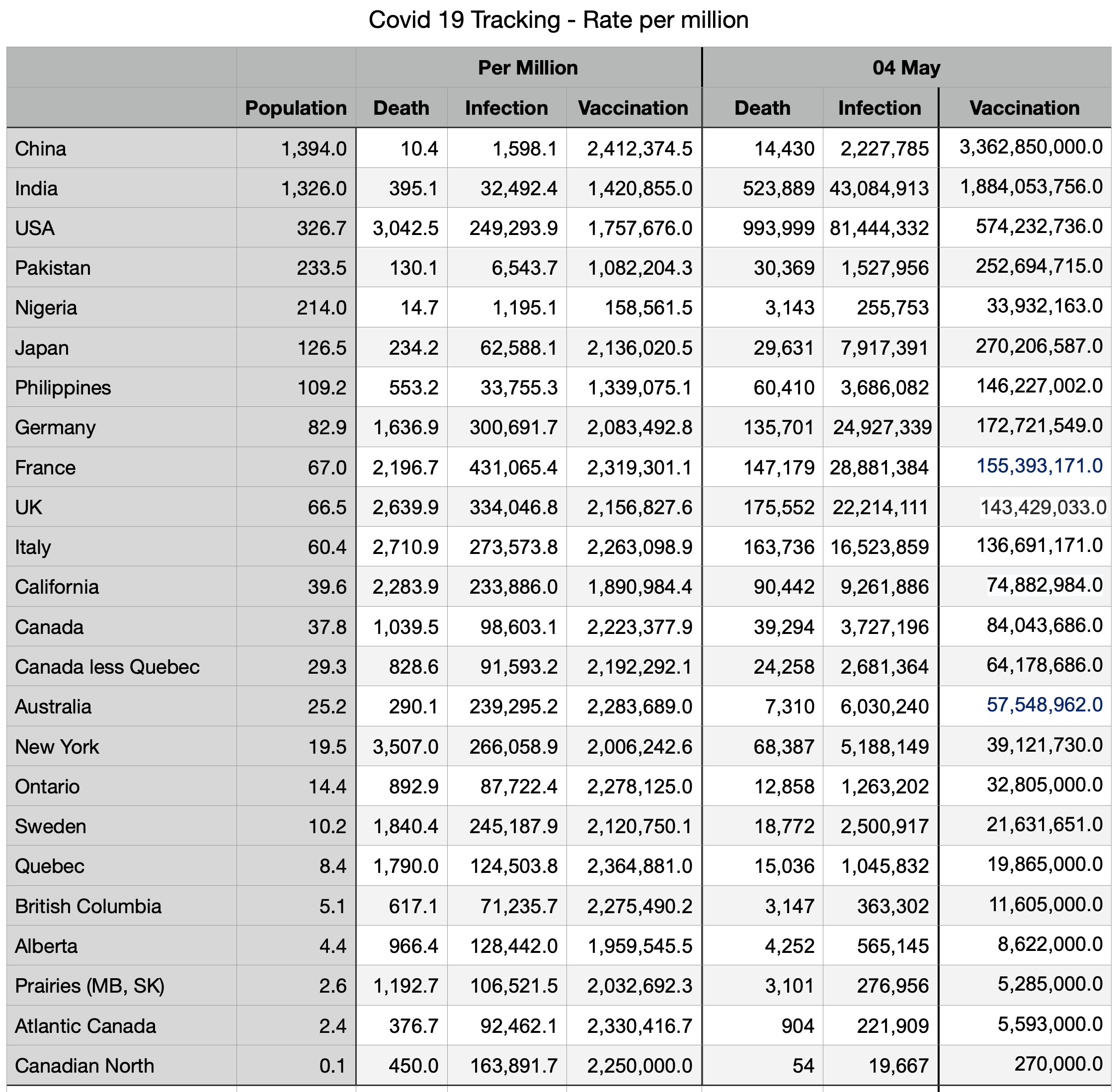Click the USA death count 993,999
This screenshot has width=1117, height=1092.
pos(778,228)
